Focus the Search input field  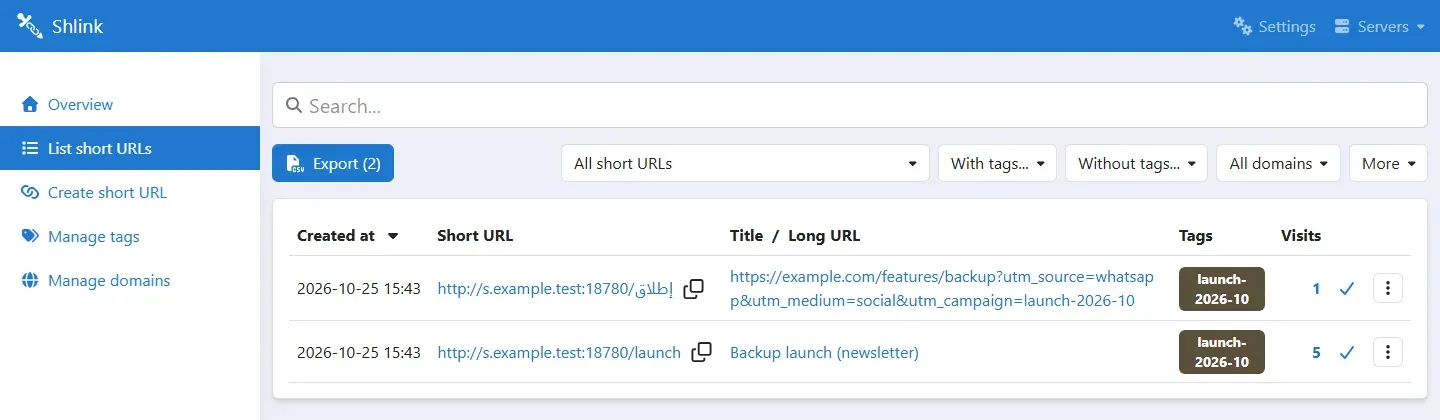pos(850,105)
